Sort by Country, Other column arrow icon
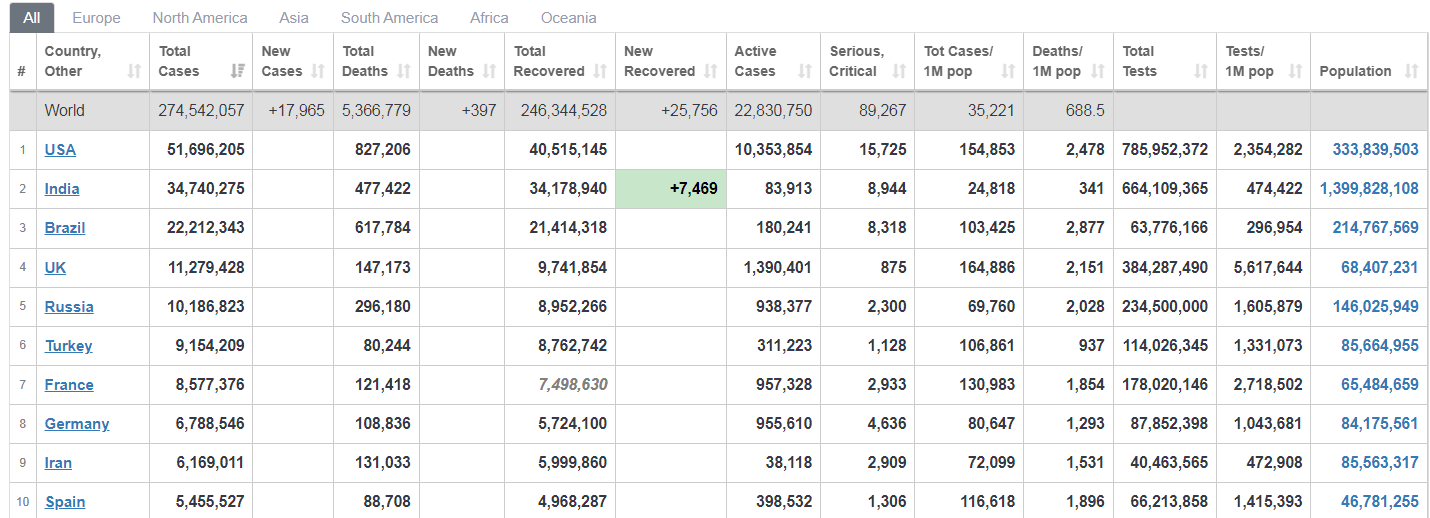 (134, 71)
